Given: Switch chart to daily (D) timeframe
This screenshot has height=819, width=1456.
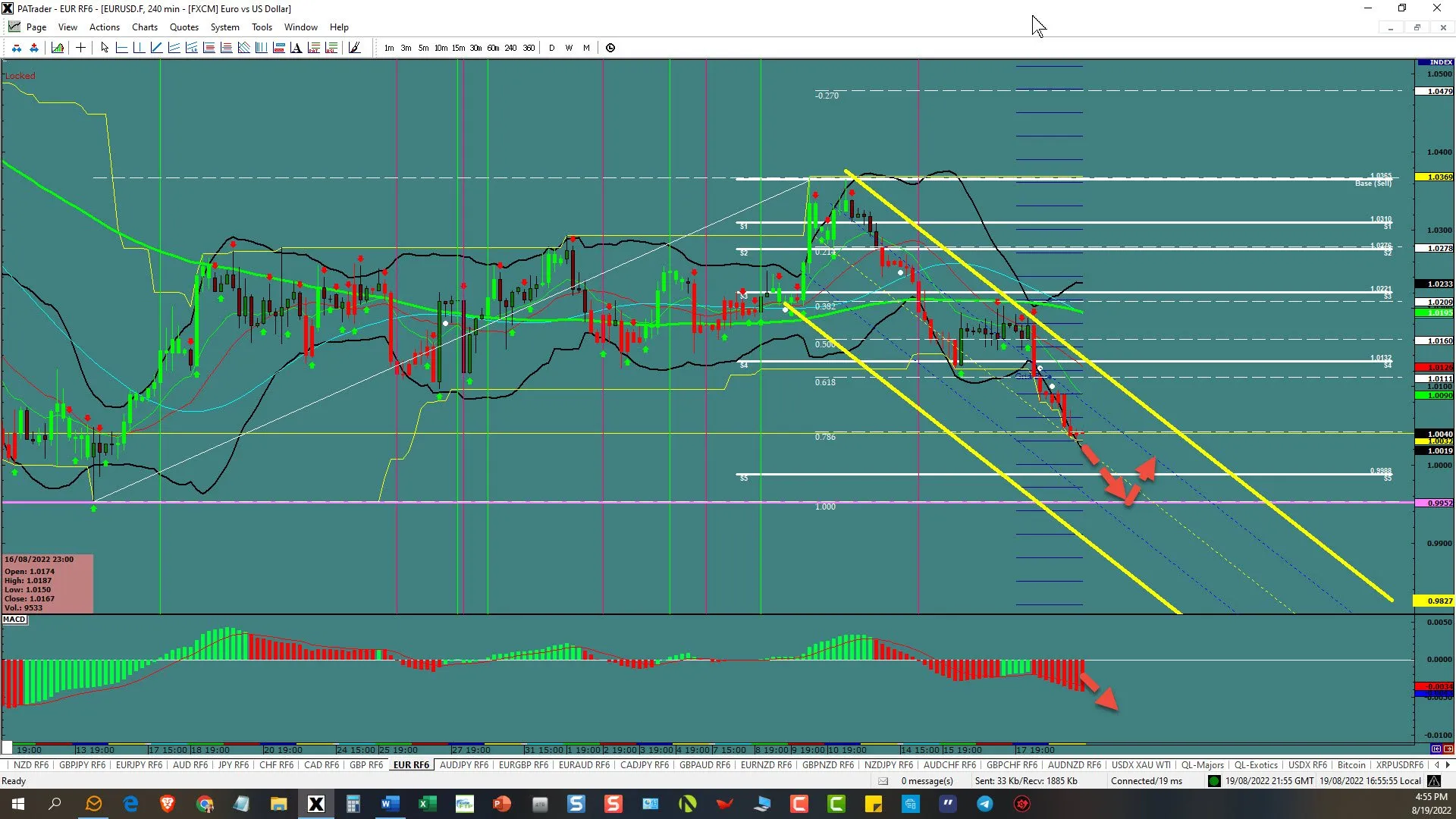Looking at the screenshot, I should [x=551, y=48].
